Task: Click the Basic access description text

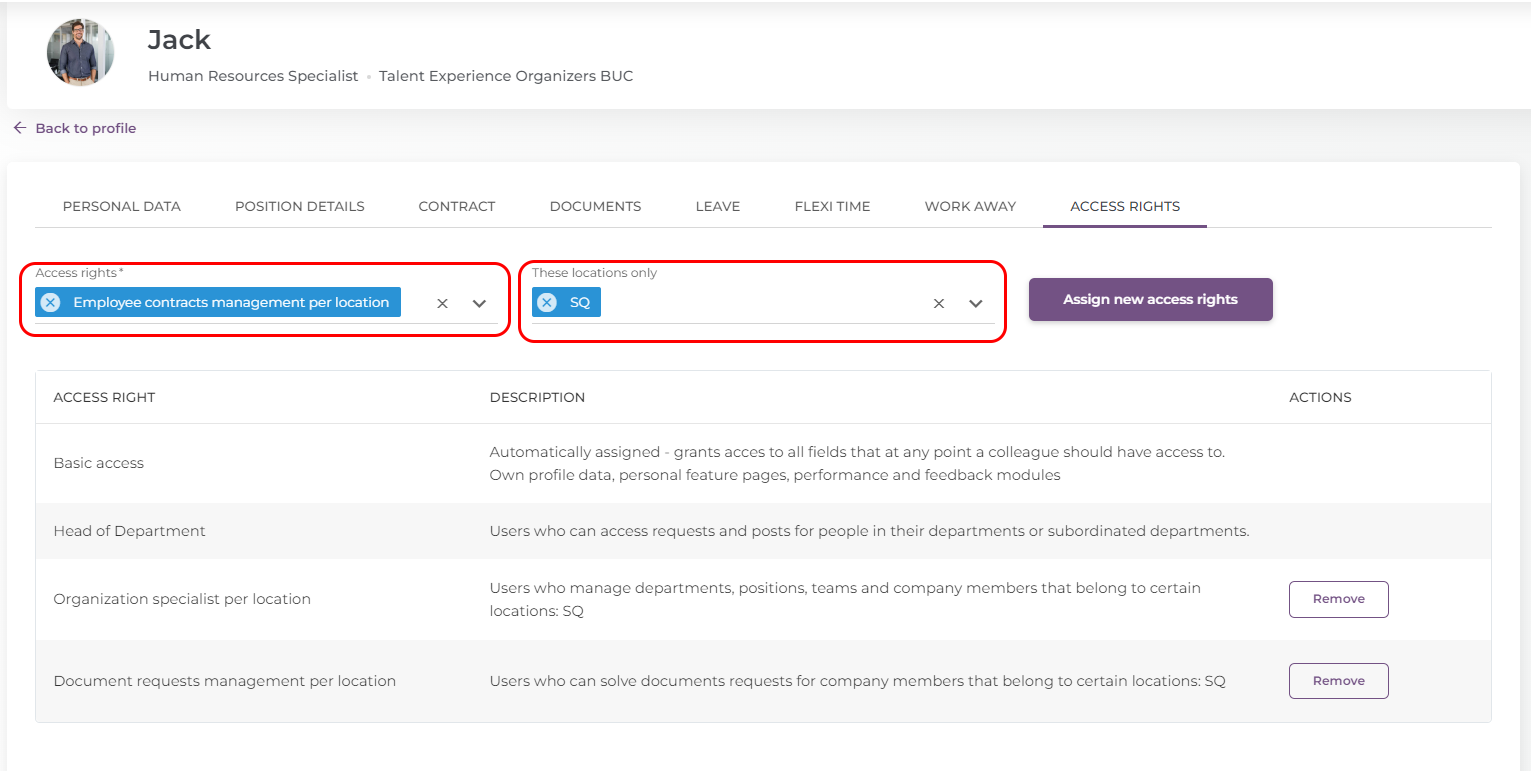Action: click(857, 463)
